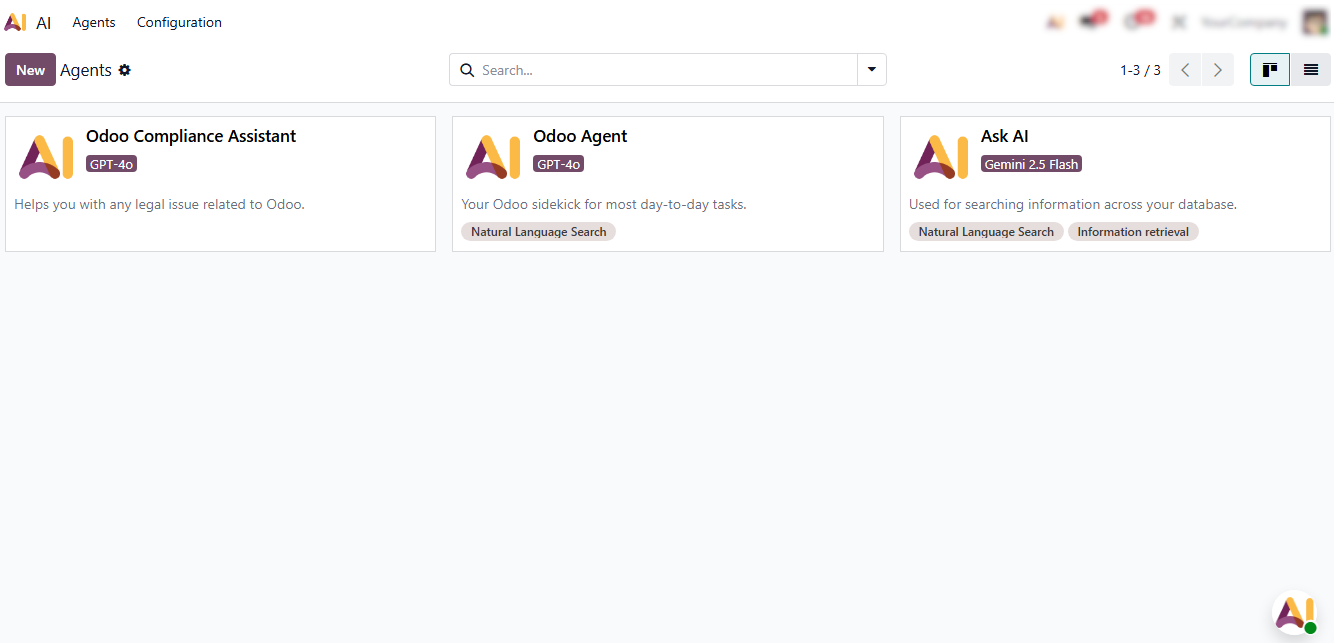Open the Configuration menu

coord(179,22)
